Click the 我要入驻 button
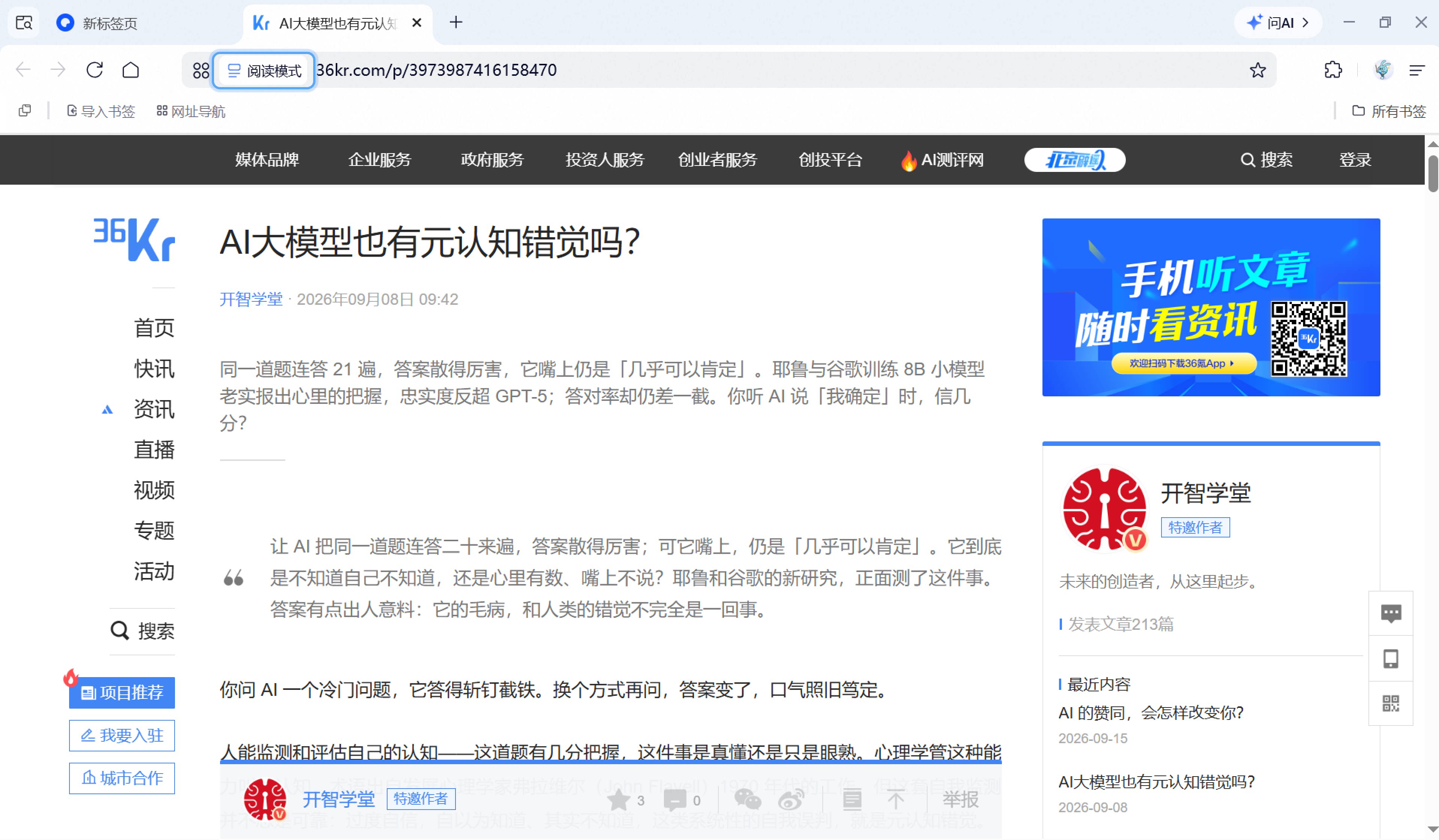Viewport: 1439px width, 840px height. [122, 736]
